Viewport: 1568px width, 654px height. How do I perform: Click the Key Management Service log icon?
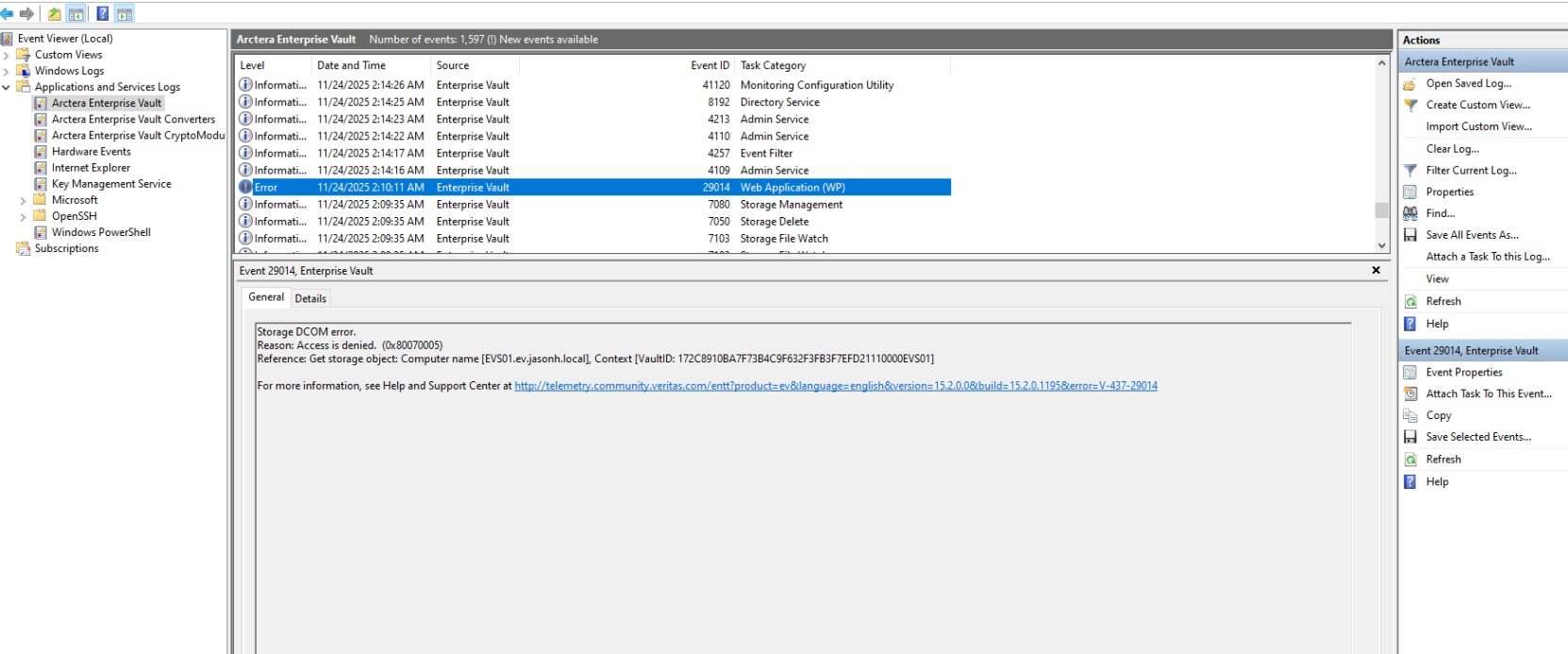[x=41, y=184]
